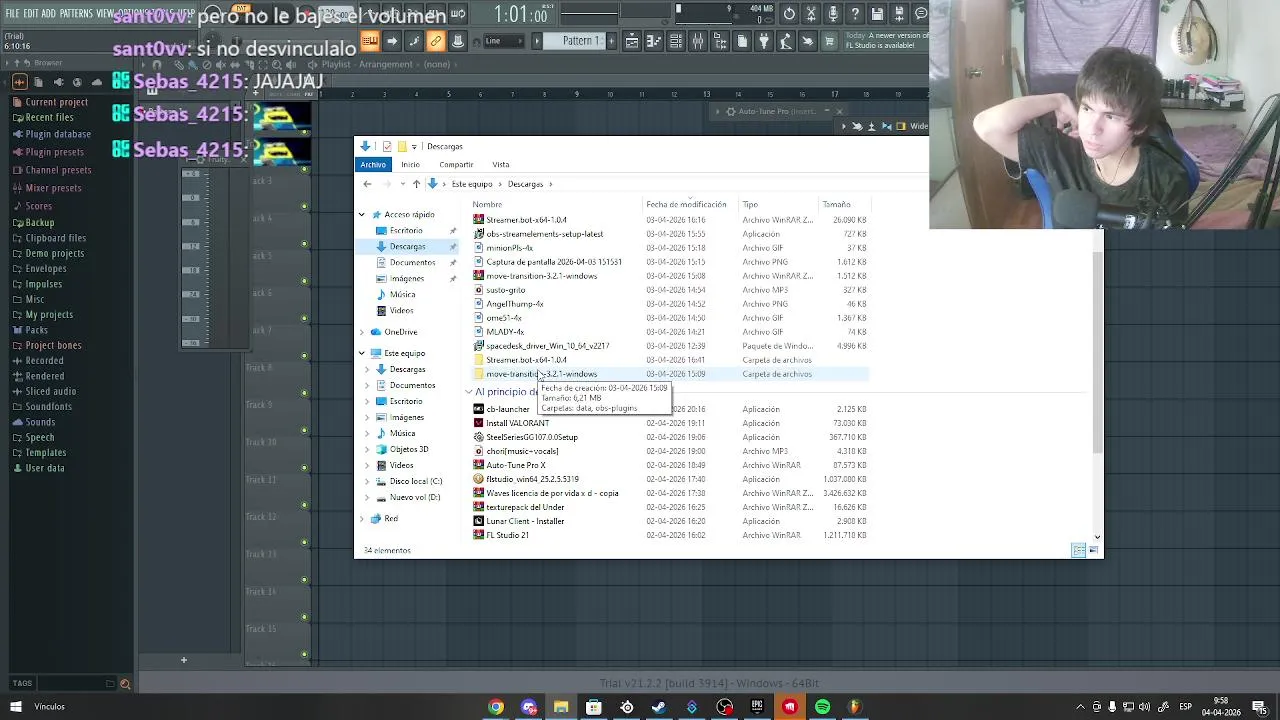Image resolution: width=1280 pixels, height=720 pixels.
Task: Open FL Studio PATTERNS menu
Action: point(76,13)
